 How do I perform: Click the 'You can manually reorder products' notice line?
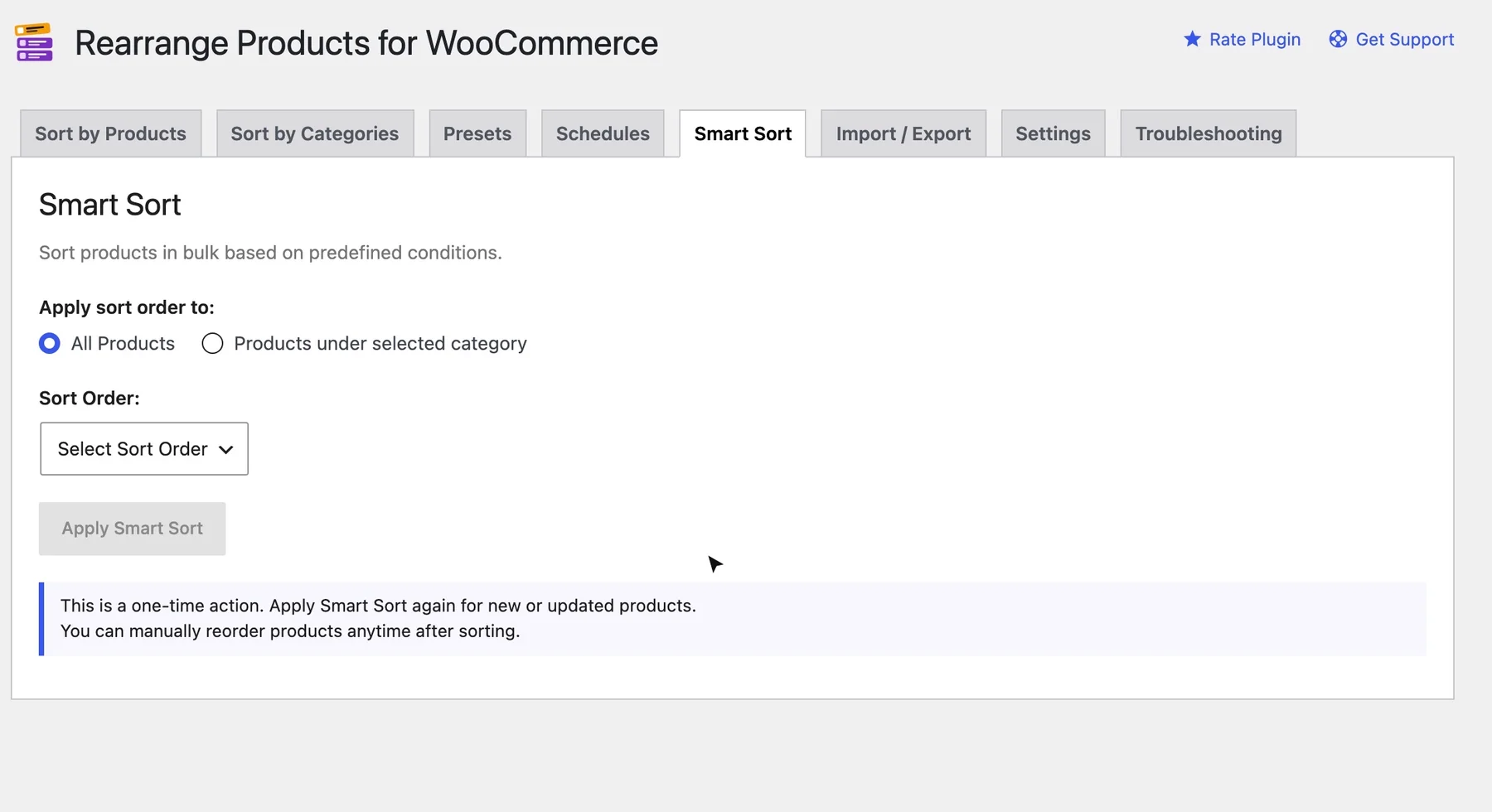[x=290, y=631]
